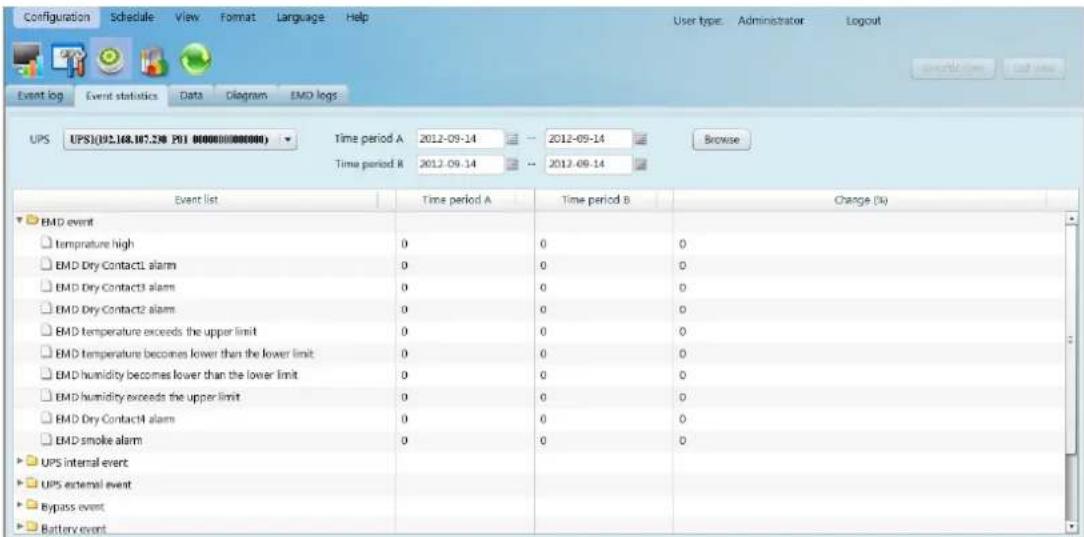Click the event list scrollbar down arrow
Image resolution: width=1084 pixels, height=537 pixels.
[x=1072, y=527]
